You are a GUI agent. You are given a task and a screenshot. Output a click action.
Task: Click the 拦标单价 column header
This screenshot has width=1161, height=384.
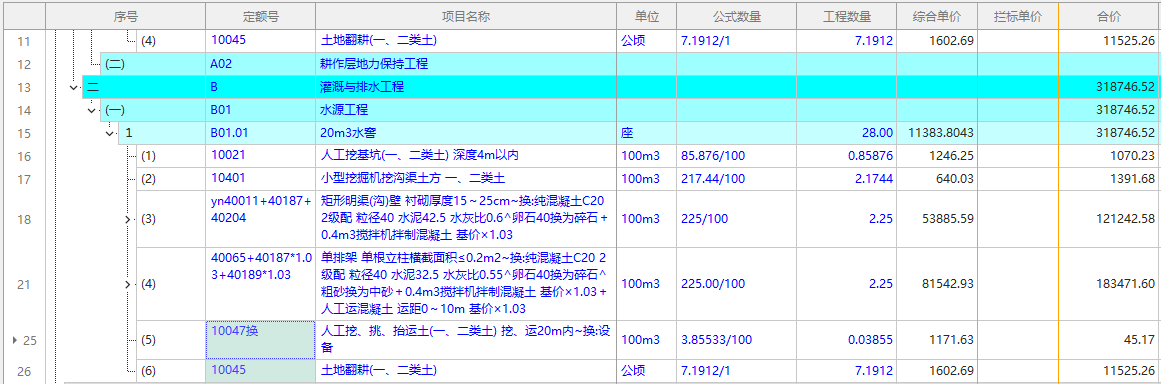[1017, 16]
